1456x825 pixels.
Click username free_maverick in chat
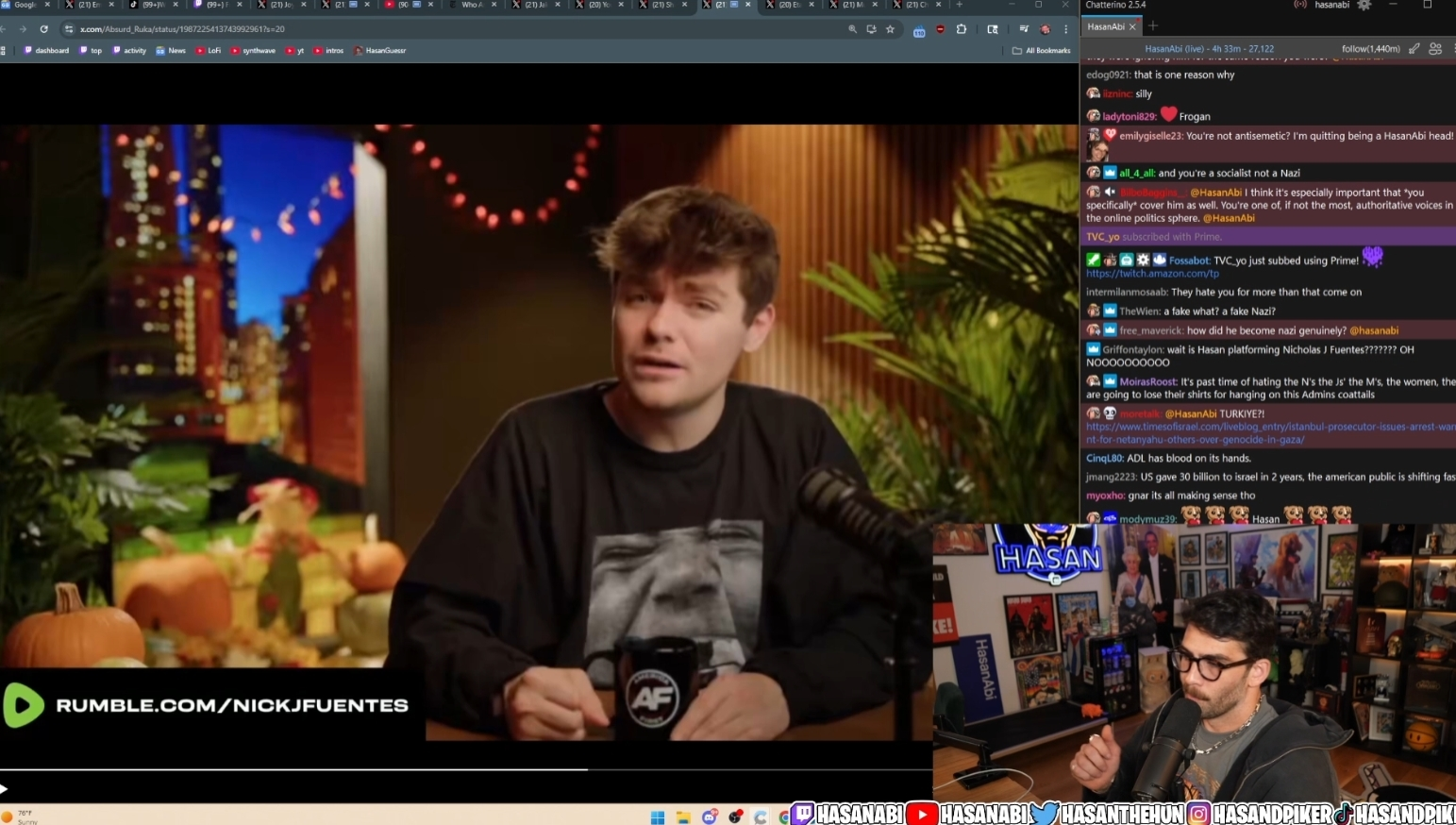click(1150, 331)
